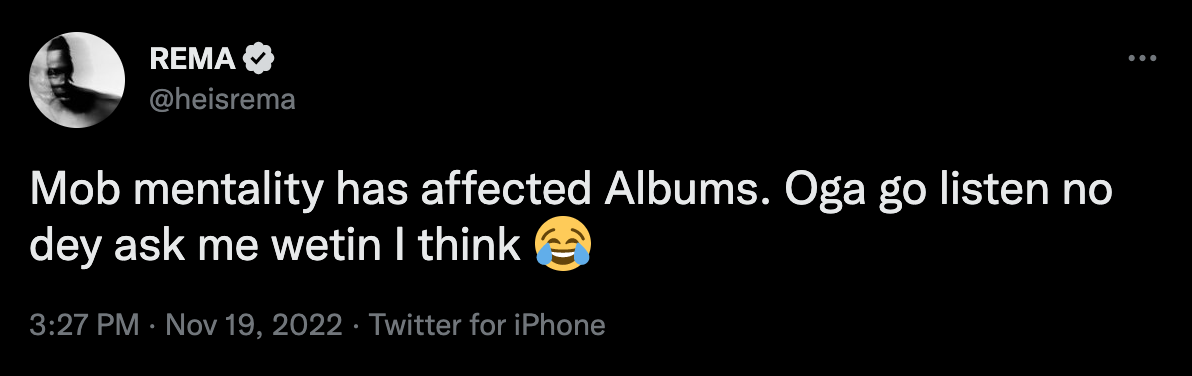Viewport: 1192px width, 376px height.
Task: Select the word affected in the tweet
Action: pyautogui.click(x=506, y=191)
